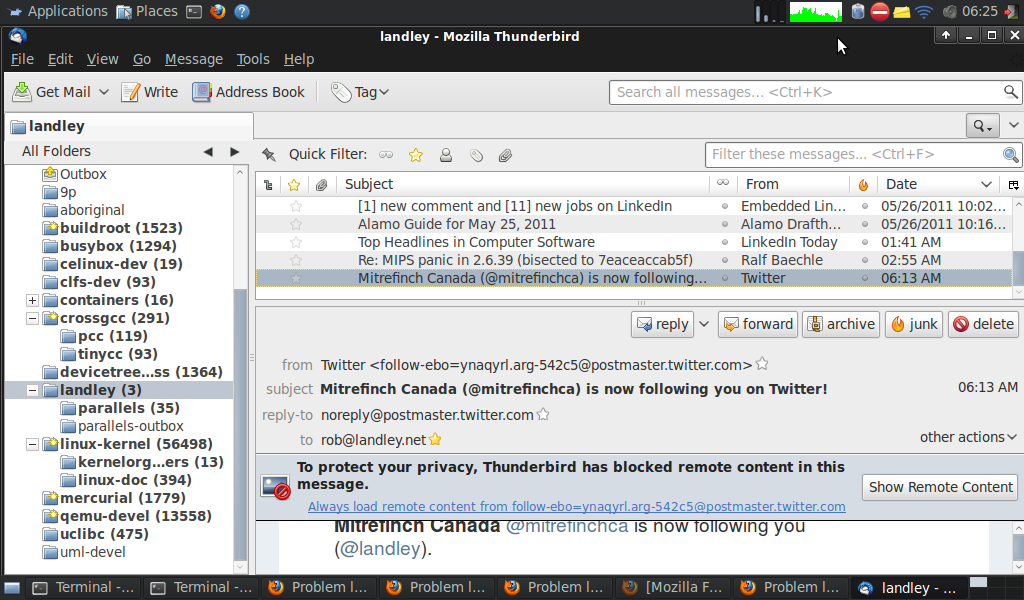Toggle contacts quick filter
Image resolution: width=1024 pixels, height=600 pixels.
[445, 155]
